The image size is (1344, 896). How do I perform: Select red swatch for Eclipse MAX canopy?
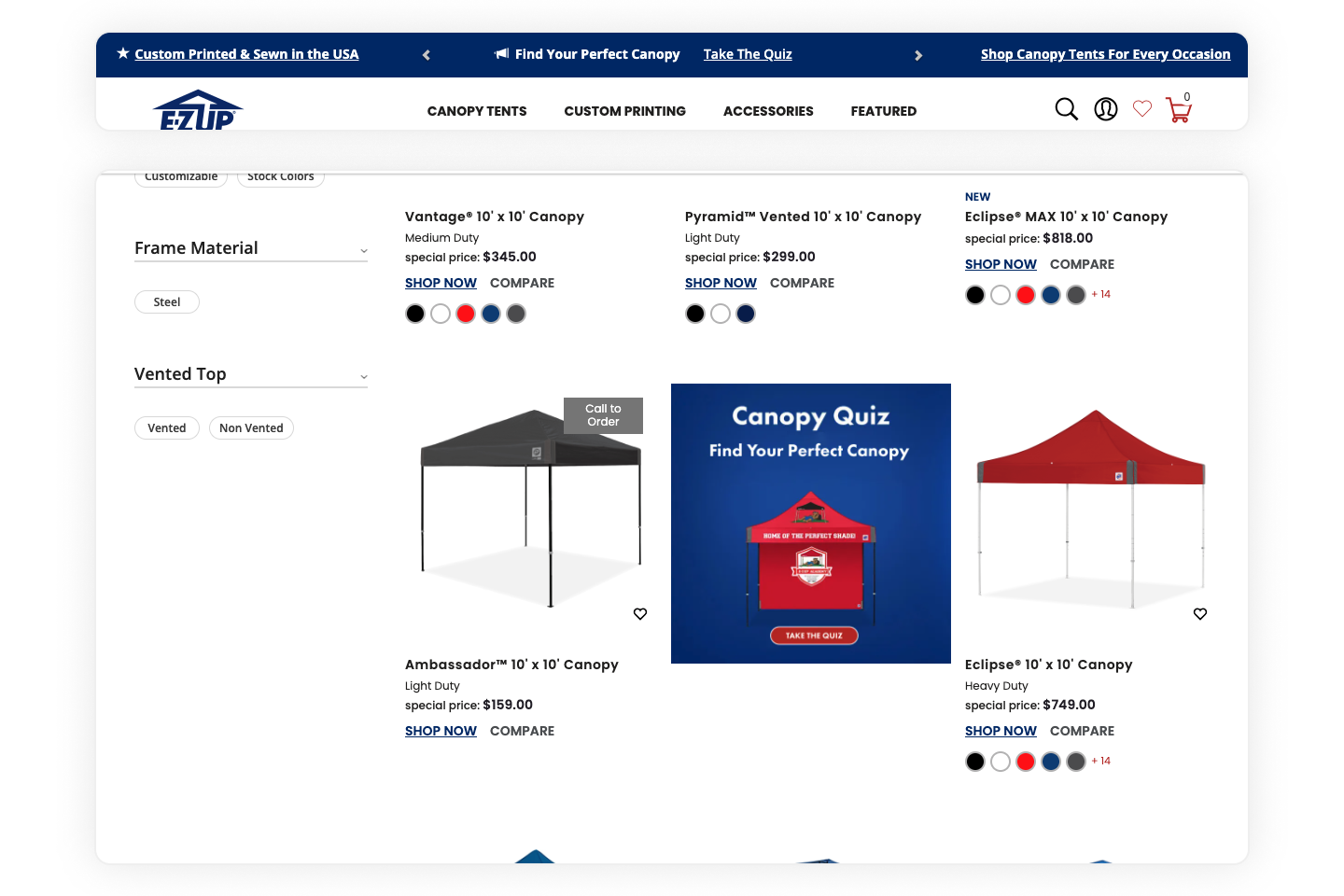[x=1026, y=295]
